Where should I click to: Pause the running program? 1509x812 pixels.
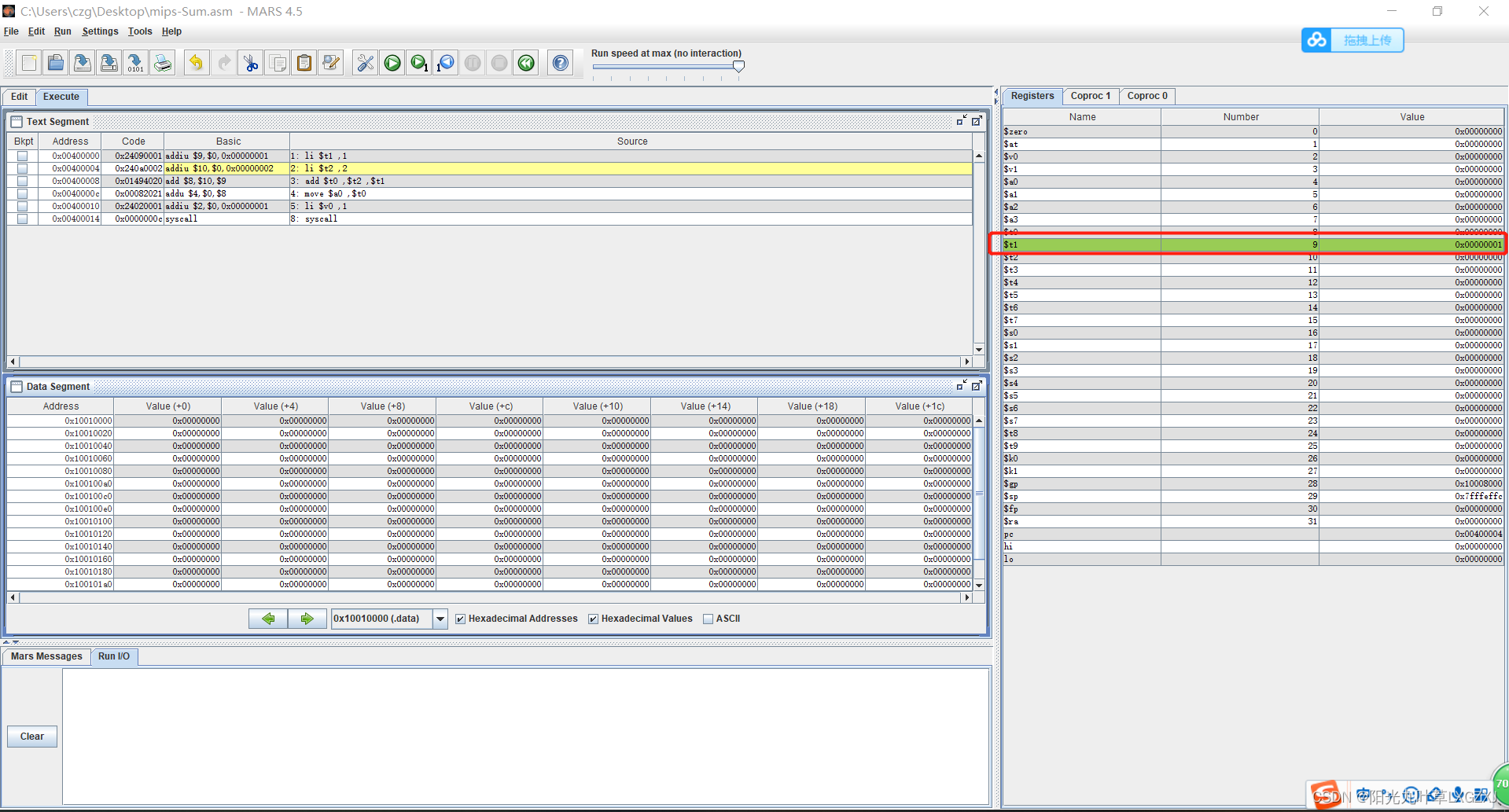click(473, 63)
